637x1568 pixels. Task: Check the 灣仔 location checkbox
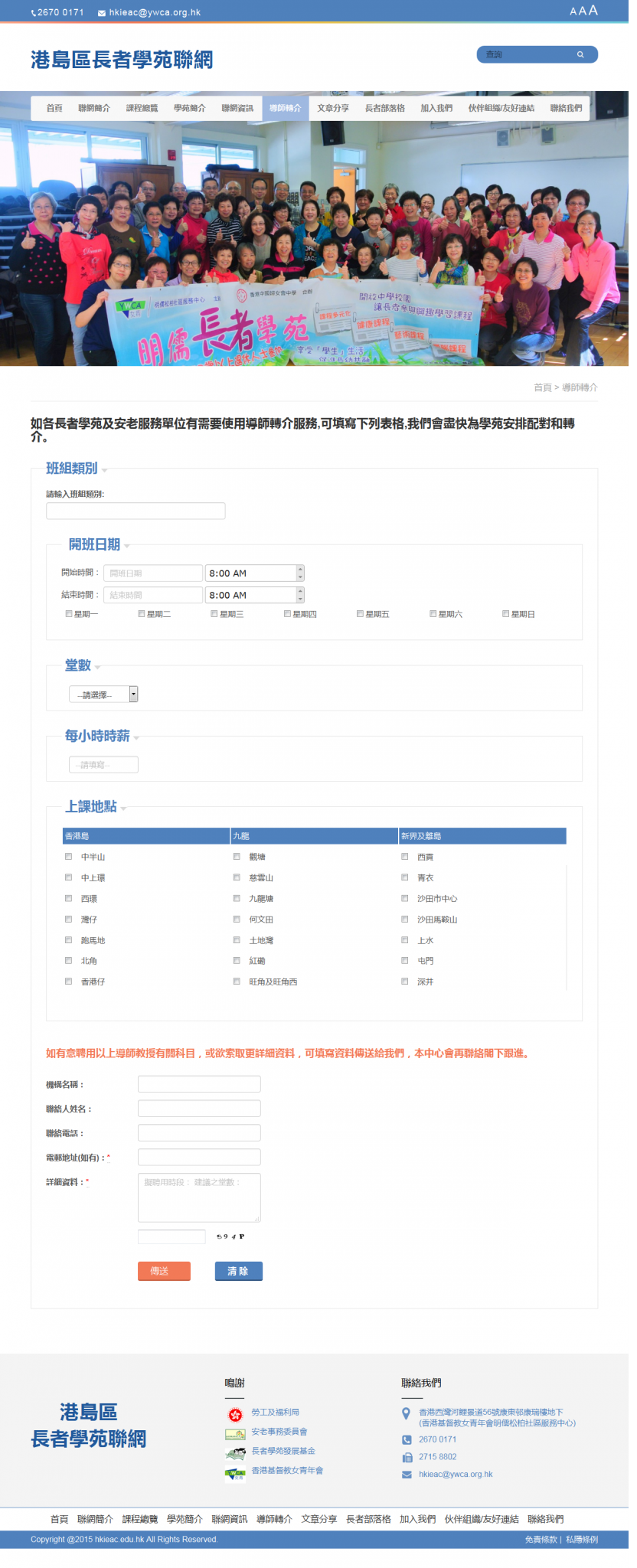(68, 919)
